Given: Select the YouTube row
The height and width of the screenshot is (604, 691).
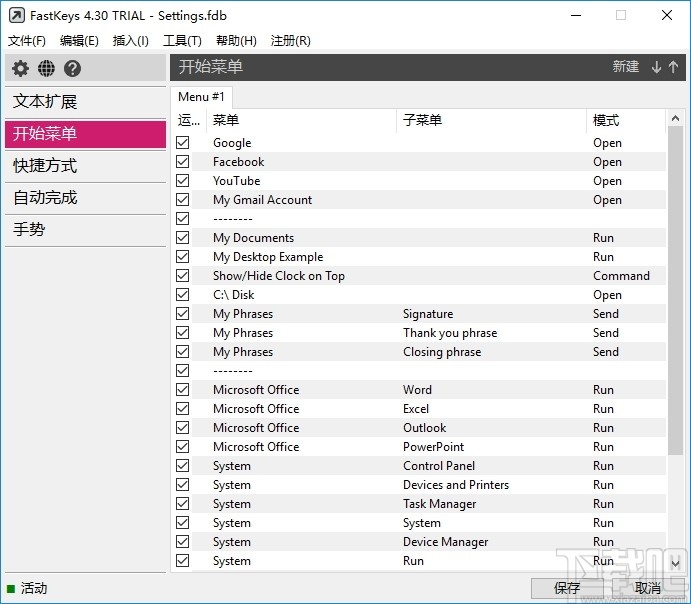Looking at the screenshot, I should pyautogui.click(x=420, y=181).
